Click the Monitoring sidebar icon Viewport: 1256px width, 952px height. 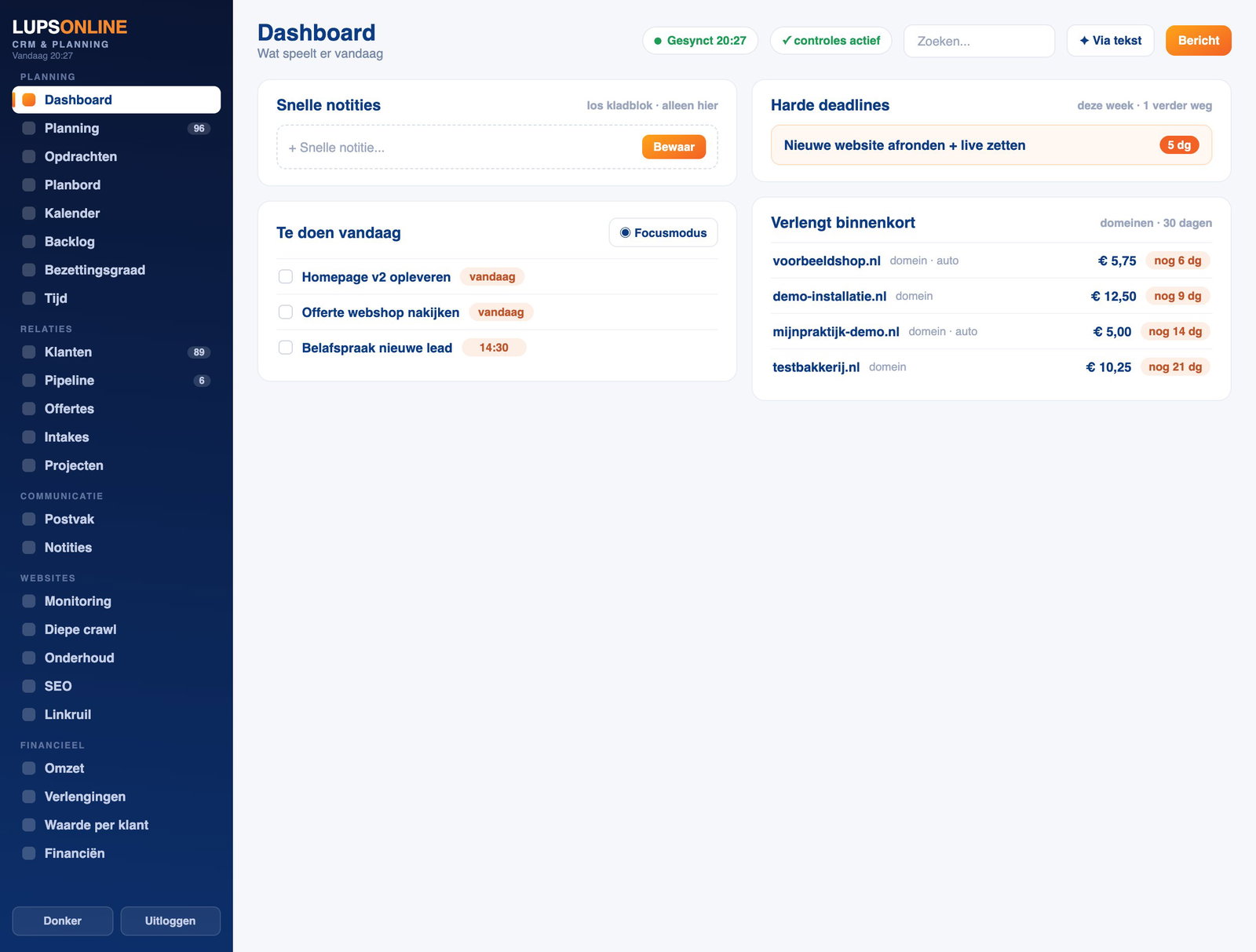click(29, 601)
